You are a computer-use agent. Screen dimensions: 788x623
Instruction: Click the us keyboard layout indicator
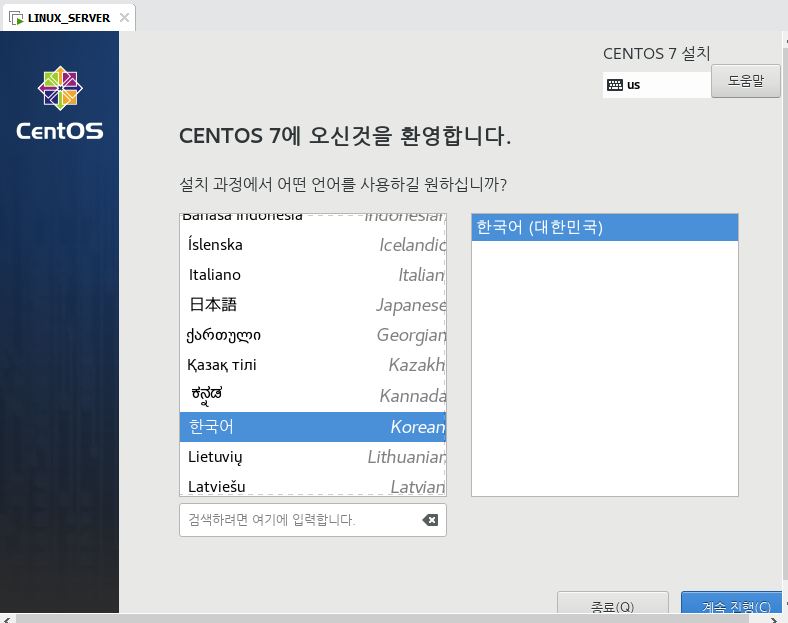[x=656, y=85]
